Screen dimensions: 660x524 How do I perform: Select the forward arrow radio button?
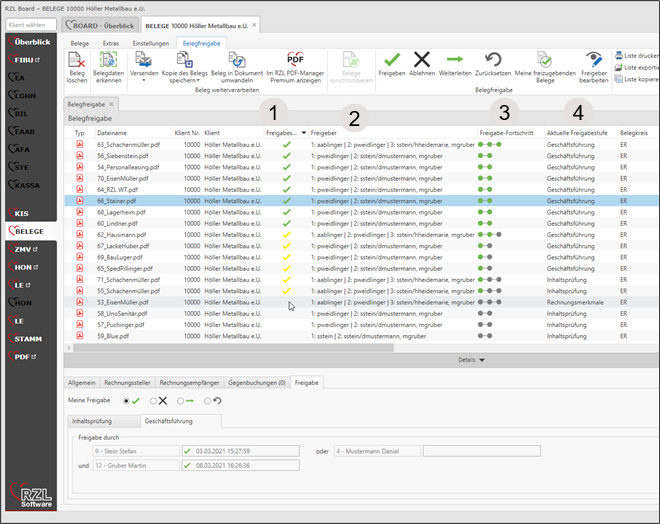(x=180, y=401)
